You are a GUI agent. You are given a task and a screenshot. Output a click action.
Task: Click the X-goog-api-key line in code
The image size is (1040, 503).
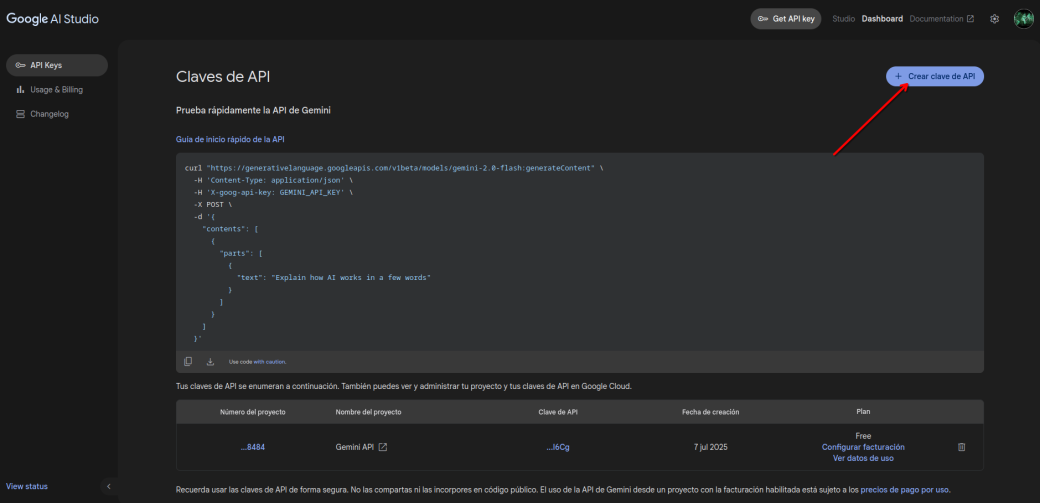click(x=273, y=192)
